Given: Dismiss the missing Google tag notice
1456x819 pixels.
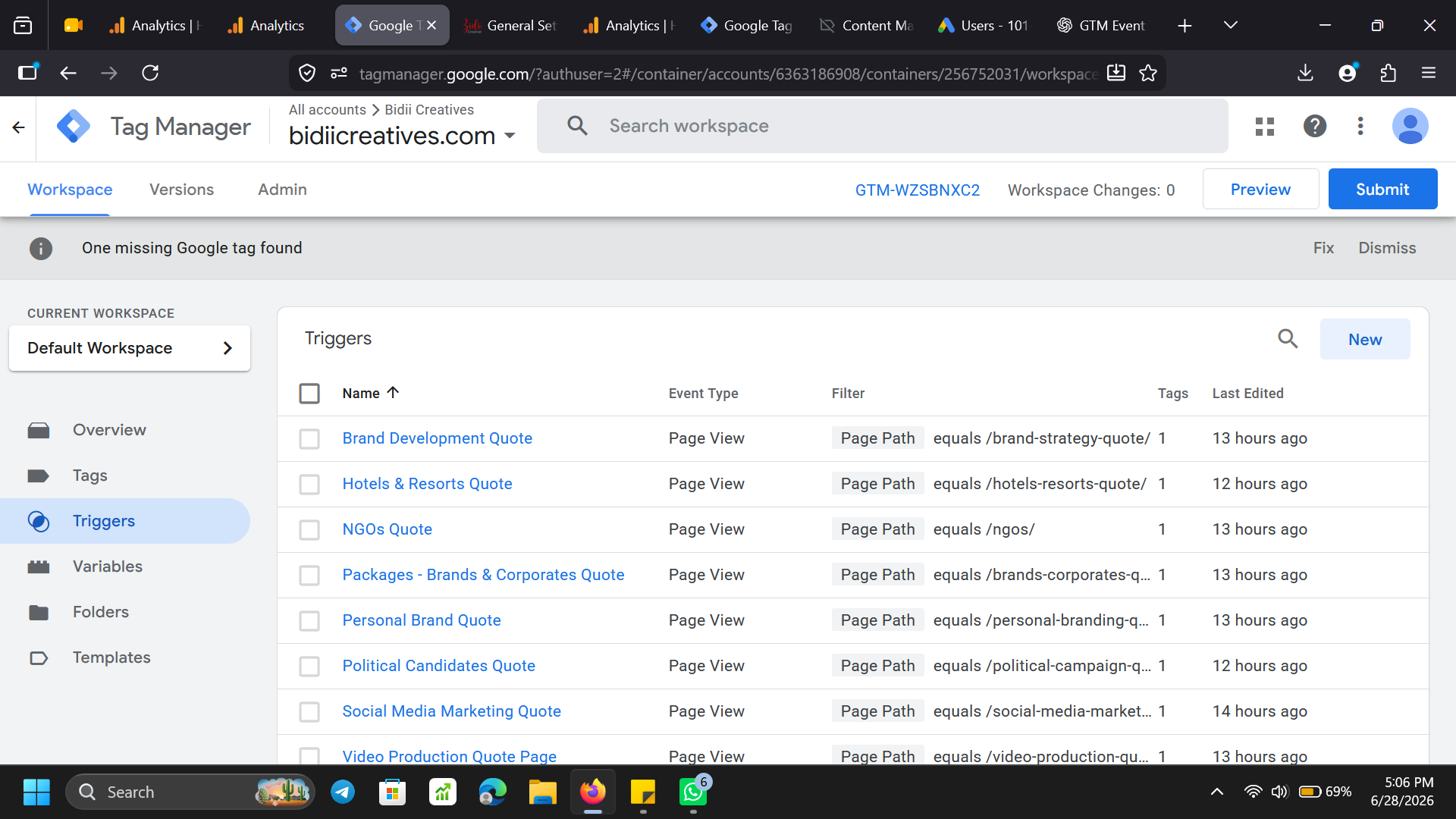Looking at the screenshot, I should pyautogui.click(x=1387, y=248).
